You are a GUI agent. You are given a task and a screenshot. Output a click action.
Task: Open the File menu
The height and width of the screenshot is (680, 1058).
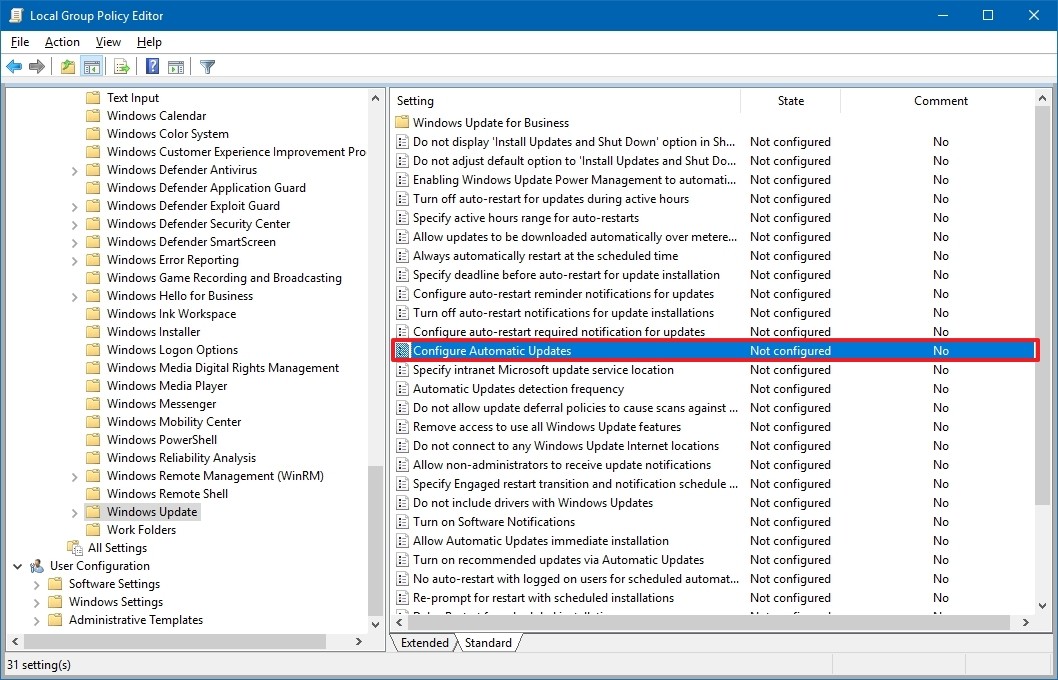(20, 42)
